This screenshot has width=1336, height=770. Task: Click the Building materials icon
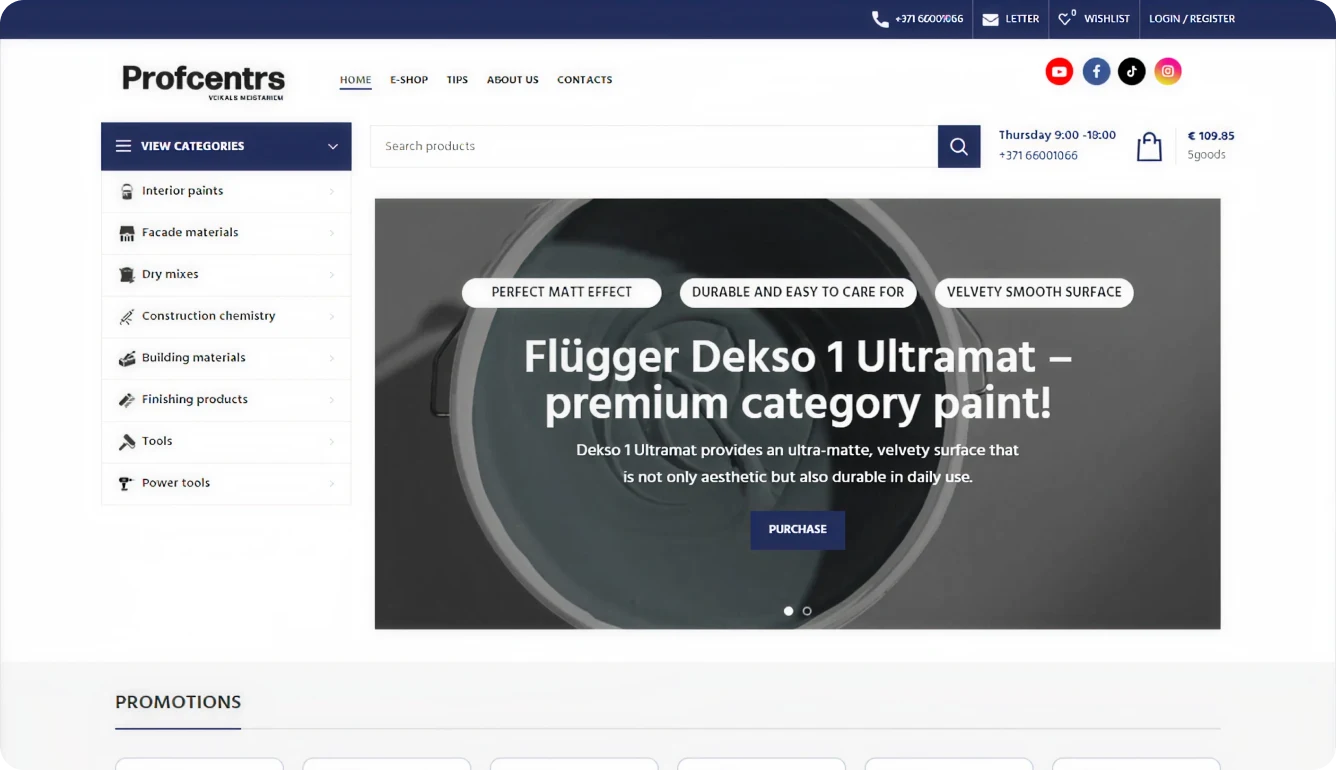pyautogui.click(x=127, y=358)
